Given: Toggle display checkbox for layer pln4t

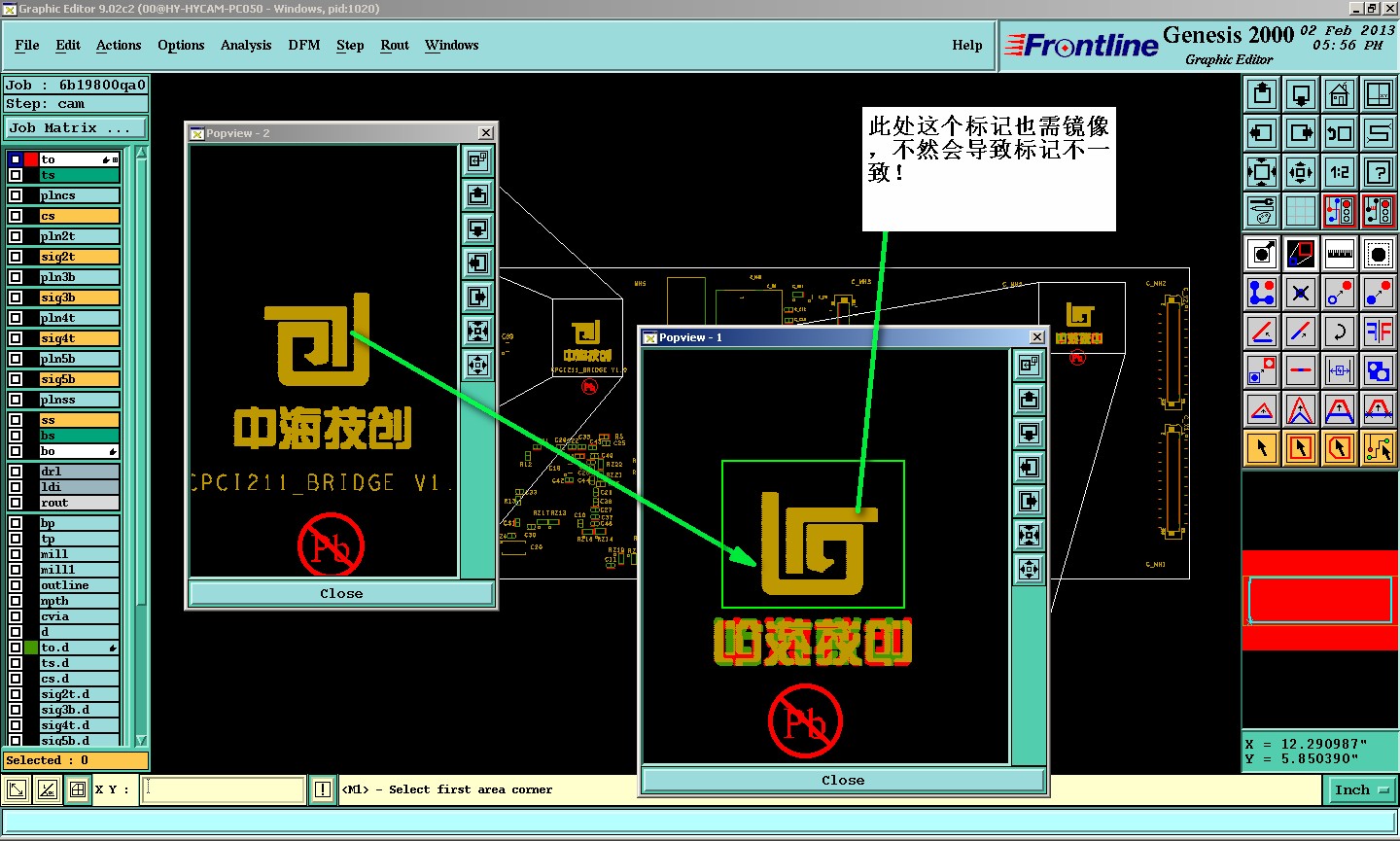Looking at the screenshot, I should point(16,318).
